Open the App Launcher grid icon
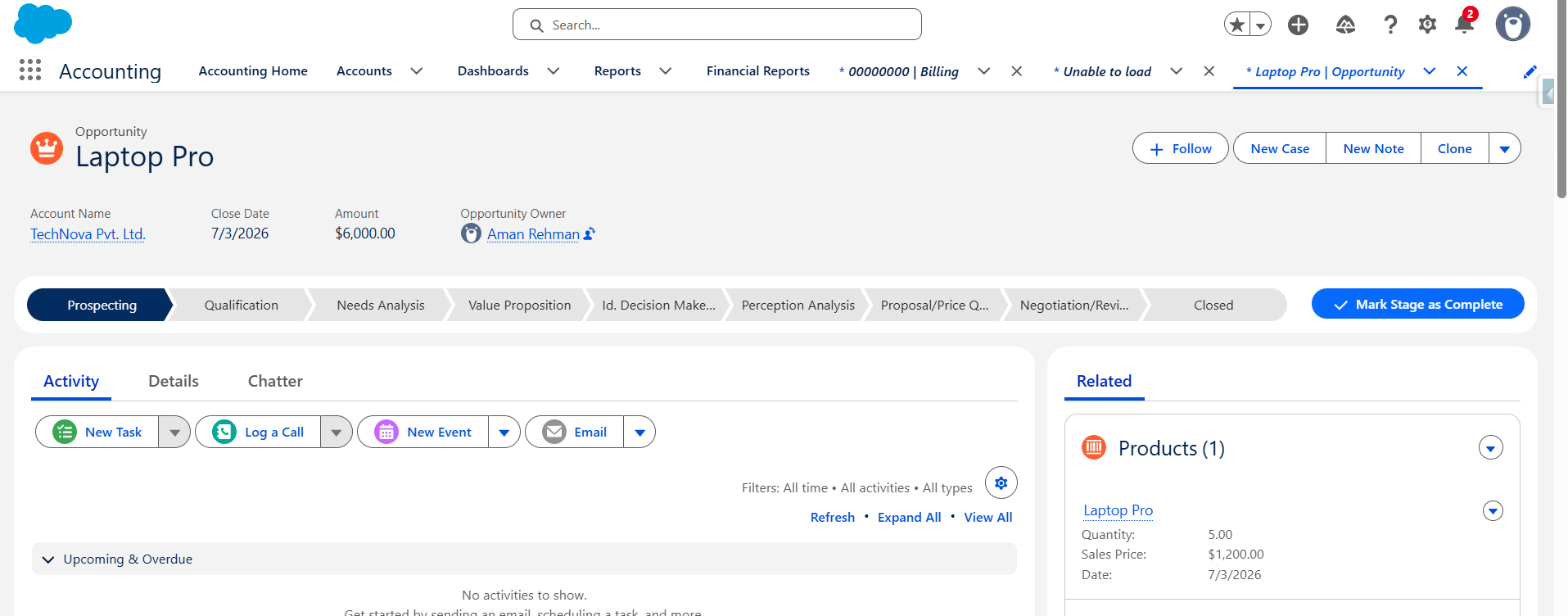Screen dimensions: 1568x616 coord(30,70)
